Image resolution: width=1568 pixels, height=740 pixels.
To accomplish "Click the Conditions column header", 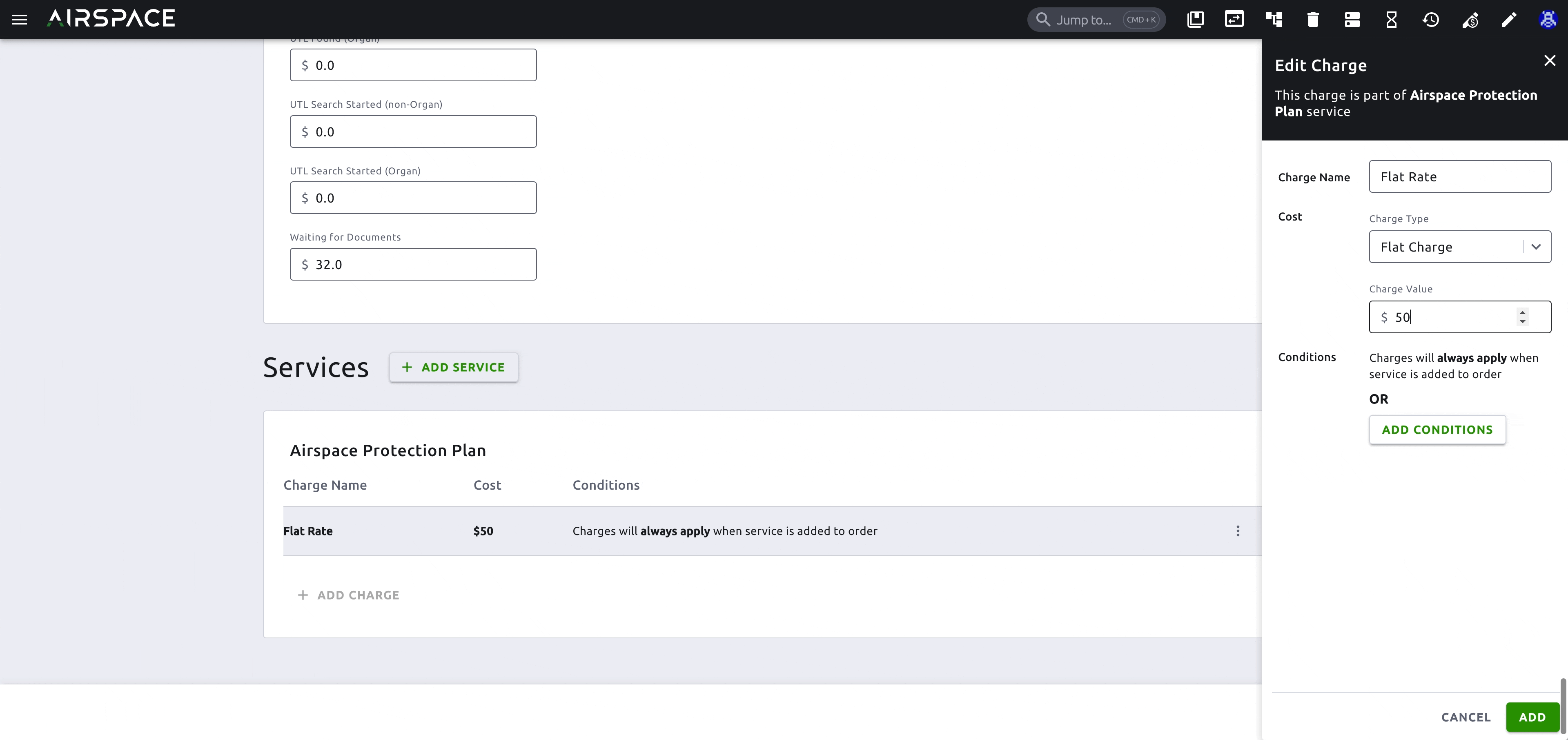I will coord(606,485).
